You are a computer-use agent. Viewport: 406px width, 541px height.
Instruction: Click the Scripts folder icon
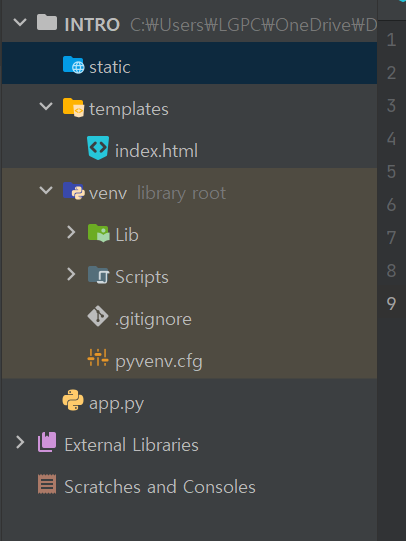[99, 275]
